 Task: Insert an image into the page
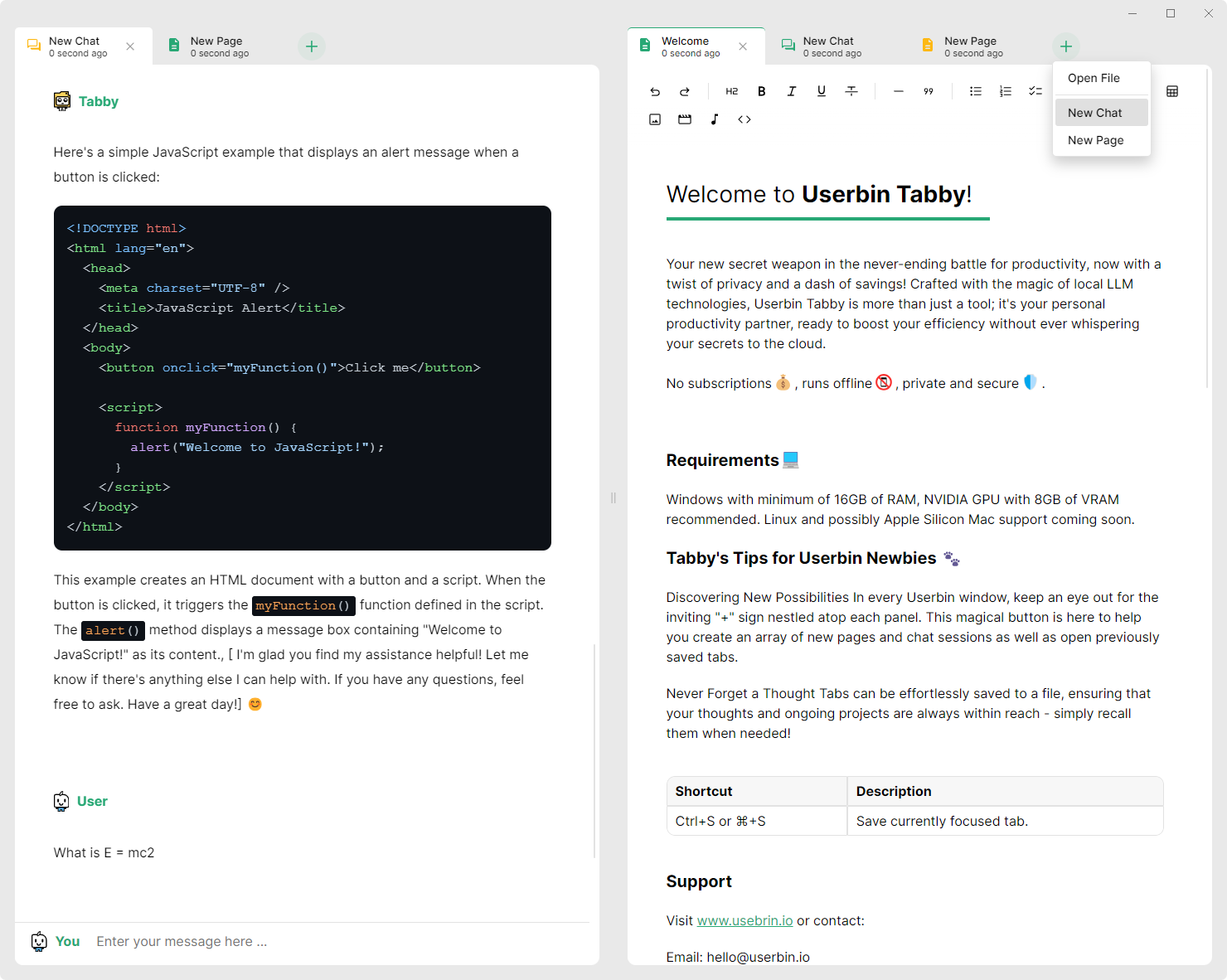(x=655, y=119)
